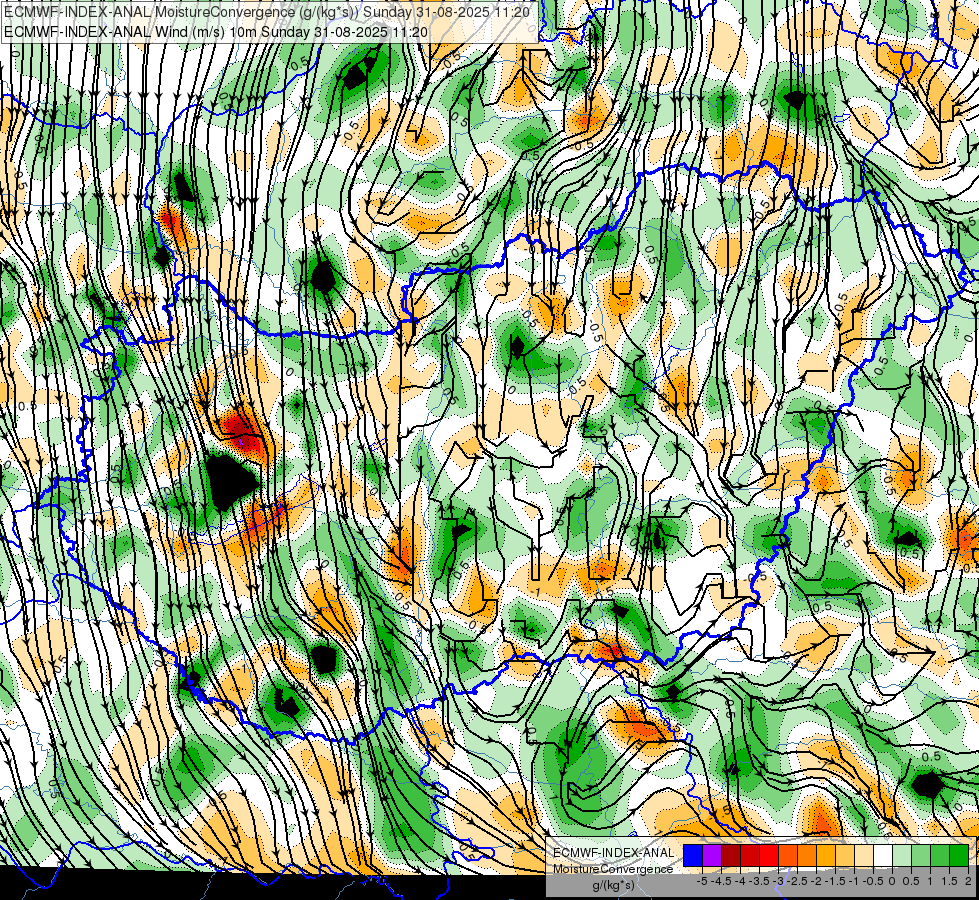Click the -1.5 tick value on legend

click(835, 881)
